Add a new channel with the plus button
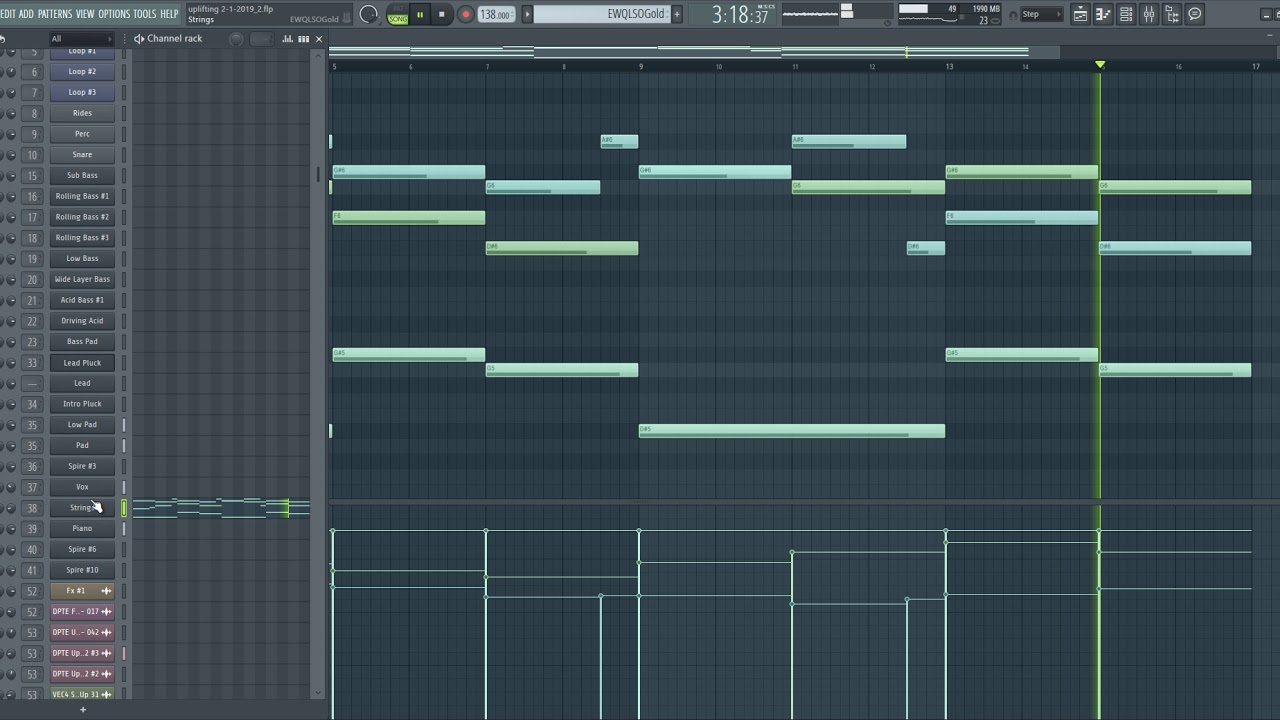The width and height of the screenshot is (1280, 720). [83, 710]
